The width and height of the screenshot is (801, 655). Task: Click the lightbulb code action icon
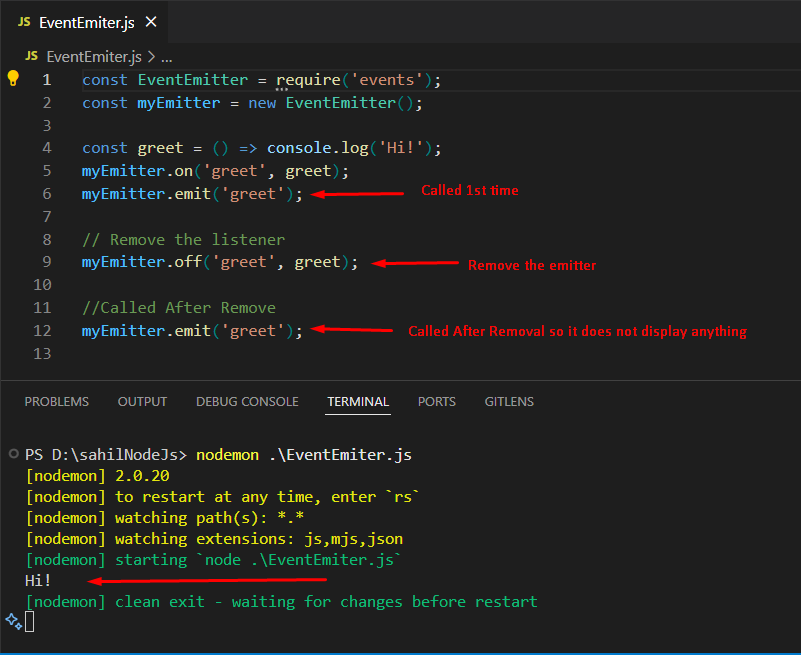point(14,79)
